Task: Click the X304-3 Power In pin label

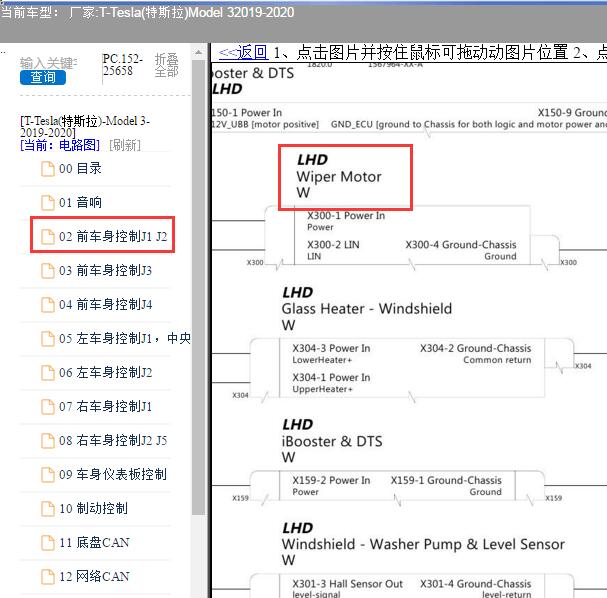Action: [331, 348]
